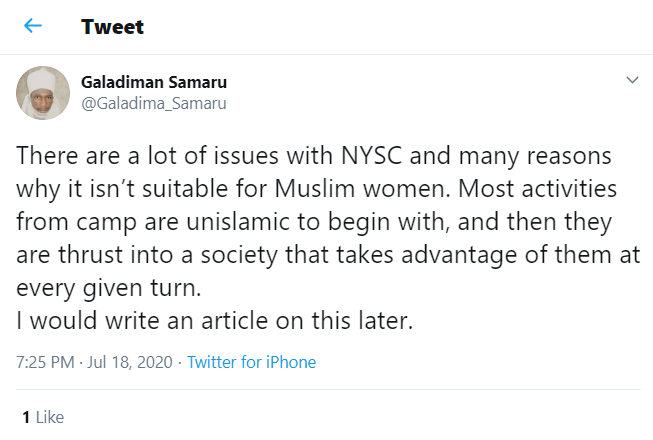Go back using the left arrow

click(x=33, y=27)
